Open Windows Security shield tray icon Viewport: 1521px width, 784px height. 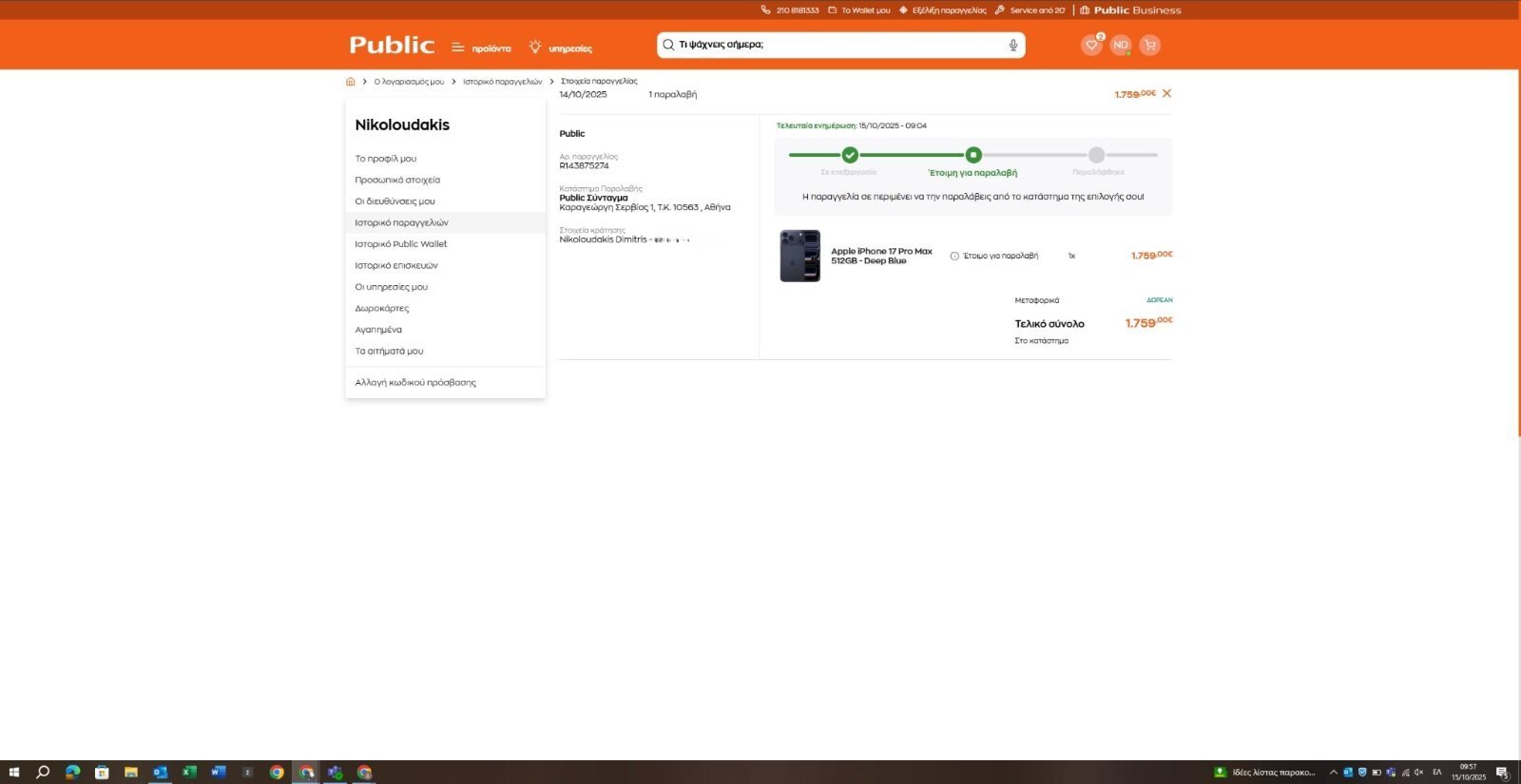coord(1361,773)
